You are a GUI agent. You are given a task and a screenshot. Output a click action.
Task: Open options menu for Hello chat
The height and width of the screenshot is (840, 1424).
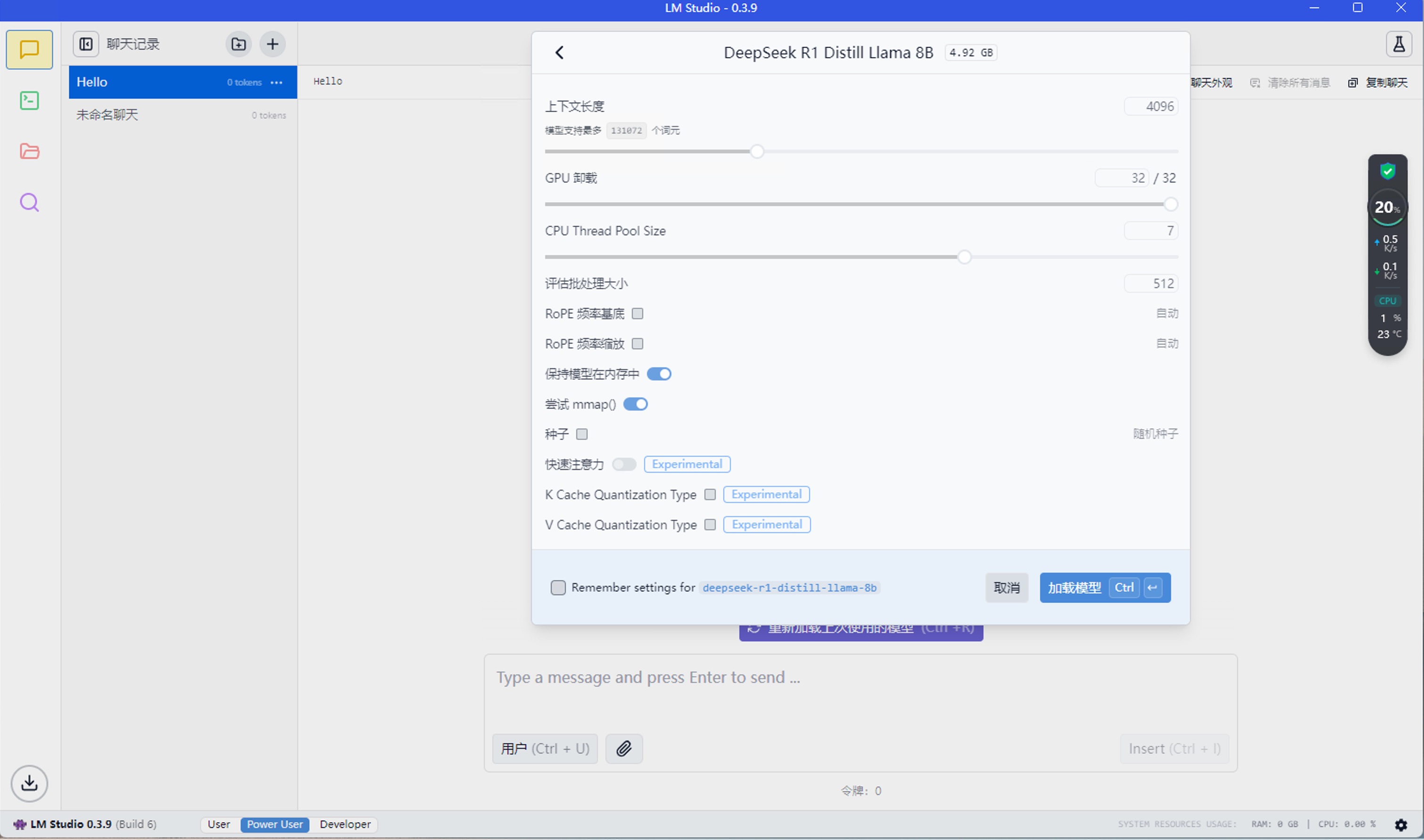point(276,82)
